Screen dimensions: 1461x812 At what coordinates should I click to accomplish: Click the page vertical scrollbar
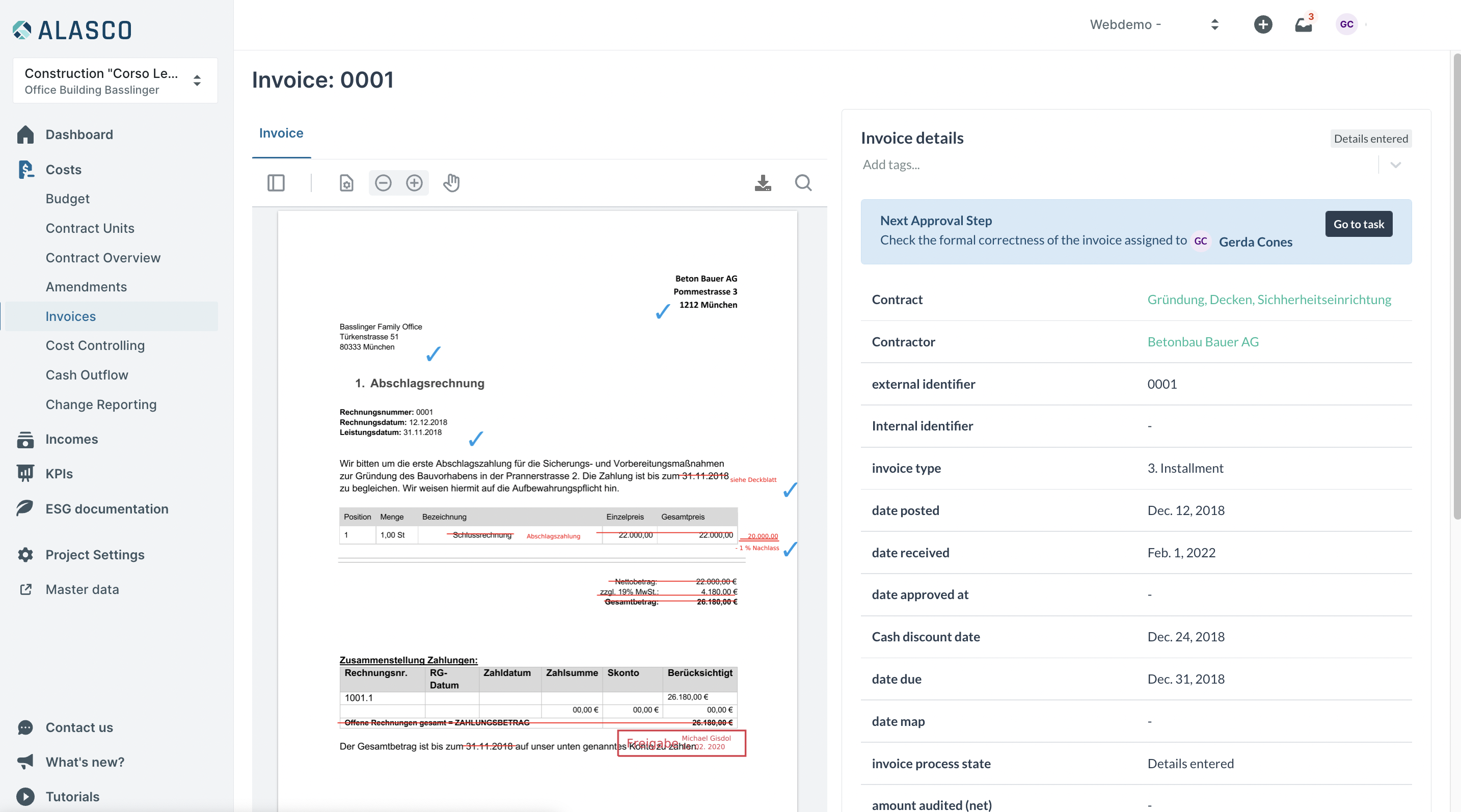(1456, 286)
